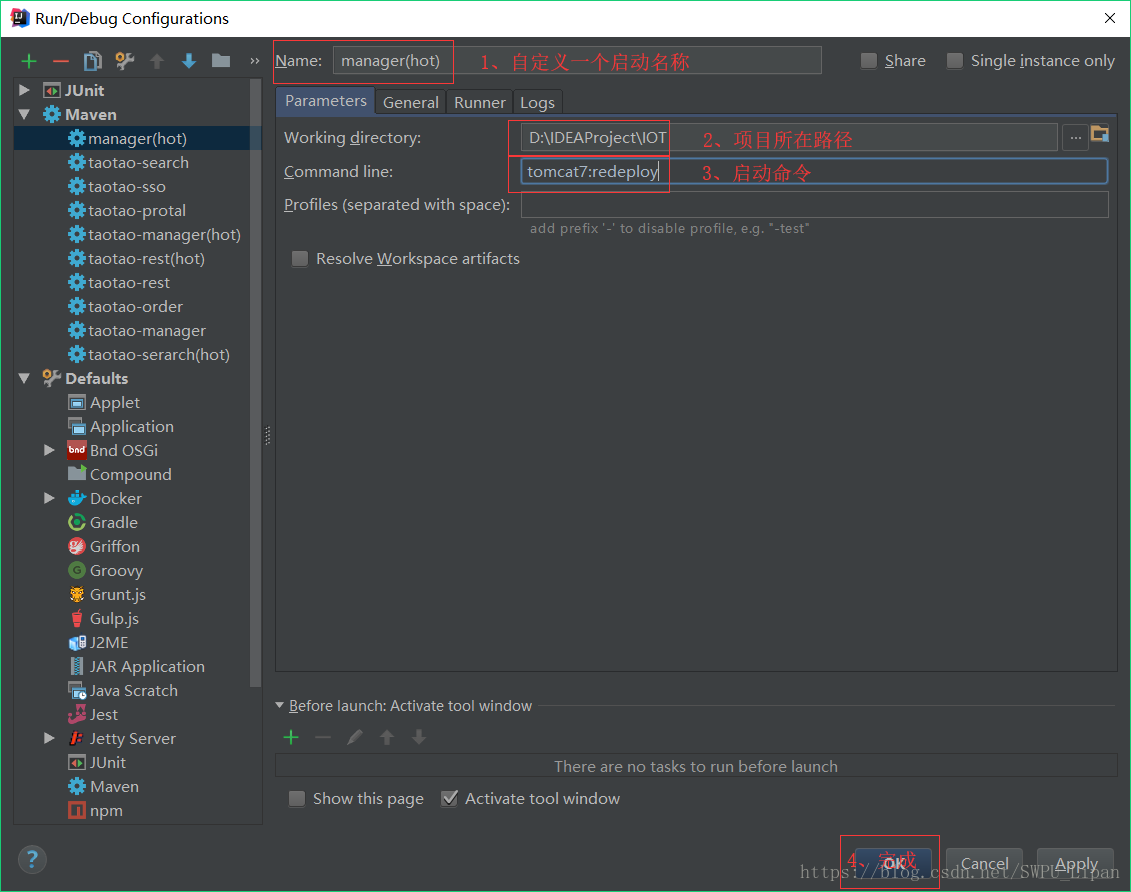Viewport: 1131px width, 892px height.
Task: Check the Show this page option
Action: [296, 798]
